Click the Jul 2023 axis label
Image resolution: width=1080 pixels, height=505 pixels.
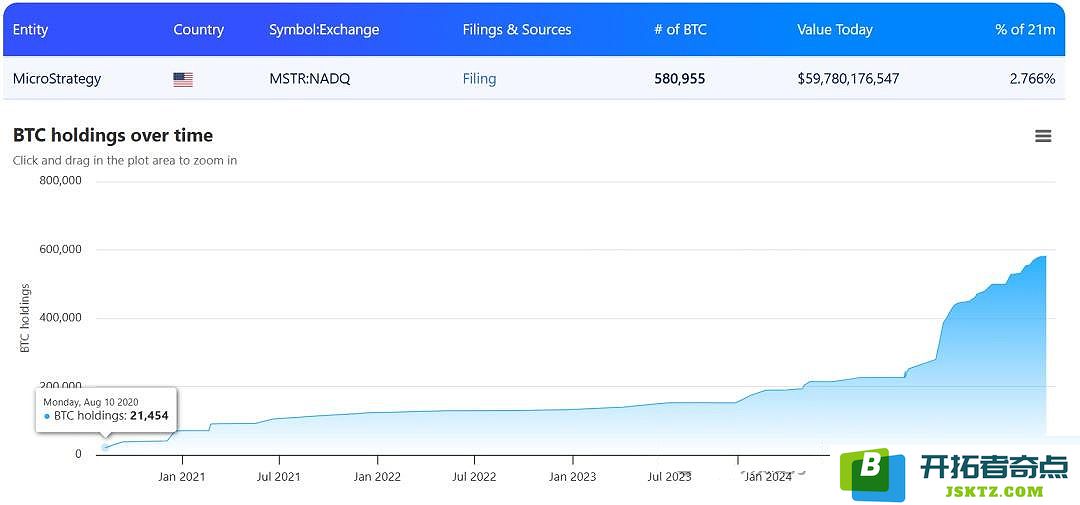[x=669, y=477]
